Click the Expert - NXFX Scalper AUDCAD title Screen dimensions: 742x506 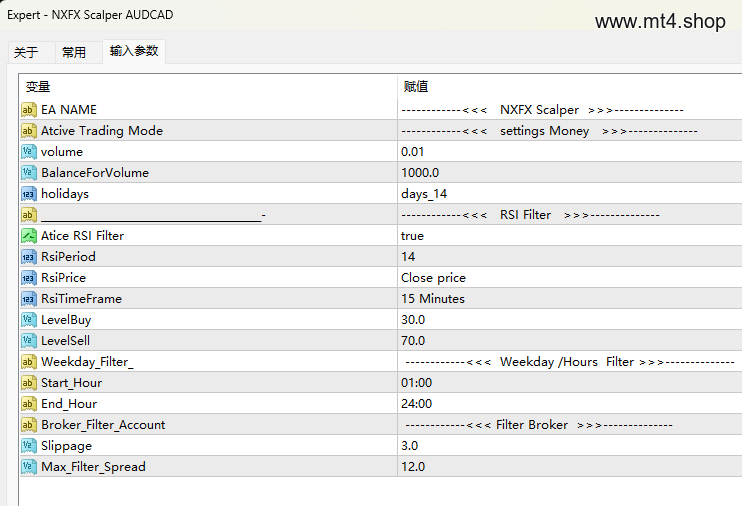(90, 15)
